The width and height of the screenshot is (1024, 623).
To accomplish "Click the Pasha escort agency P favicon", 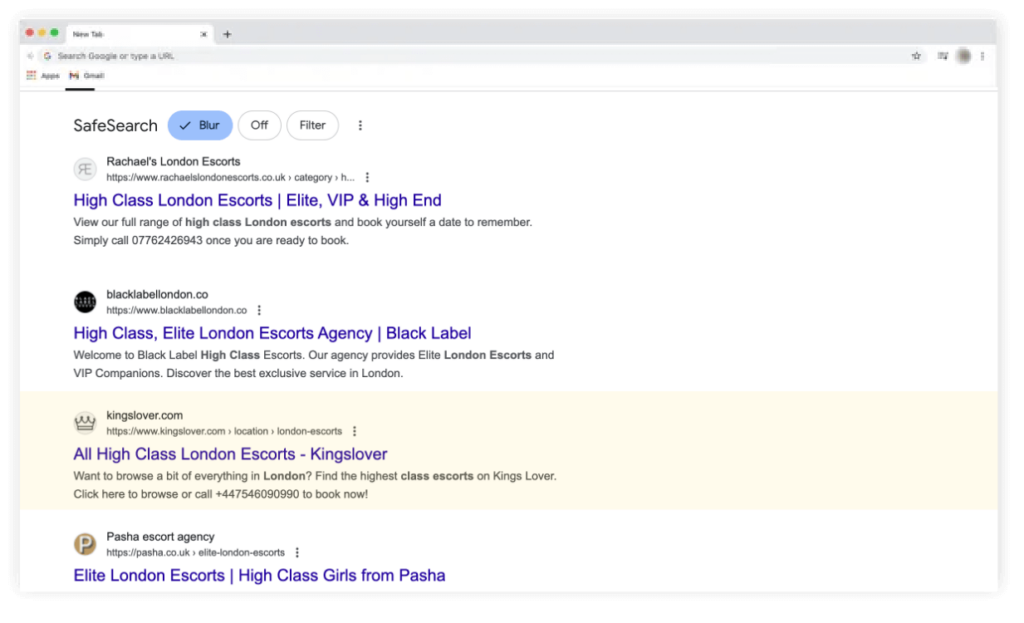I will click(x=85, y=544).
